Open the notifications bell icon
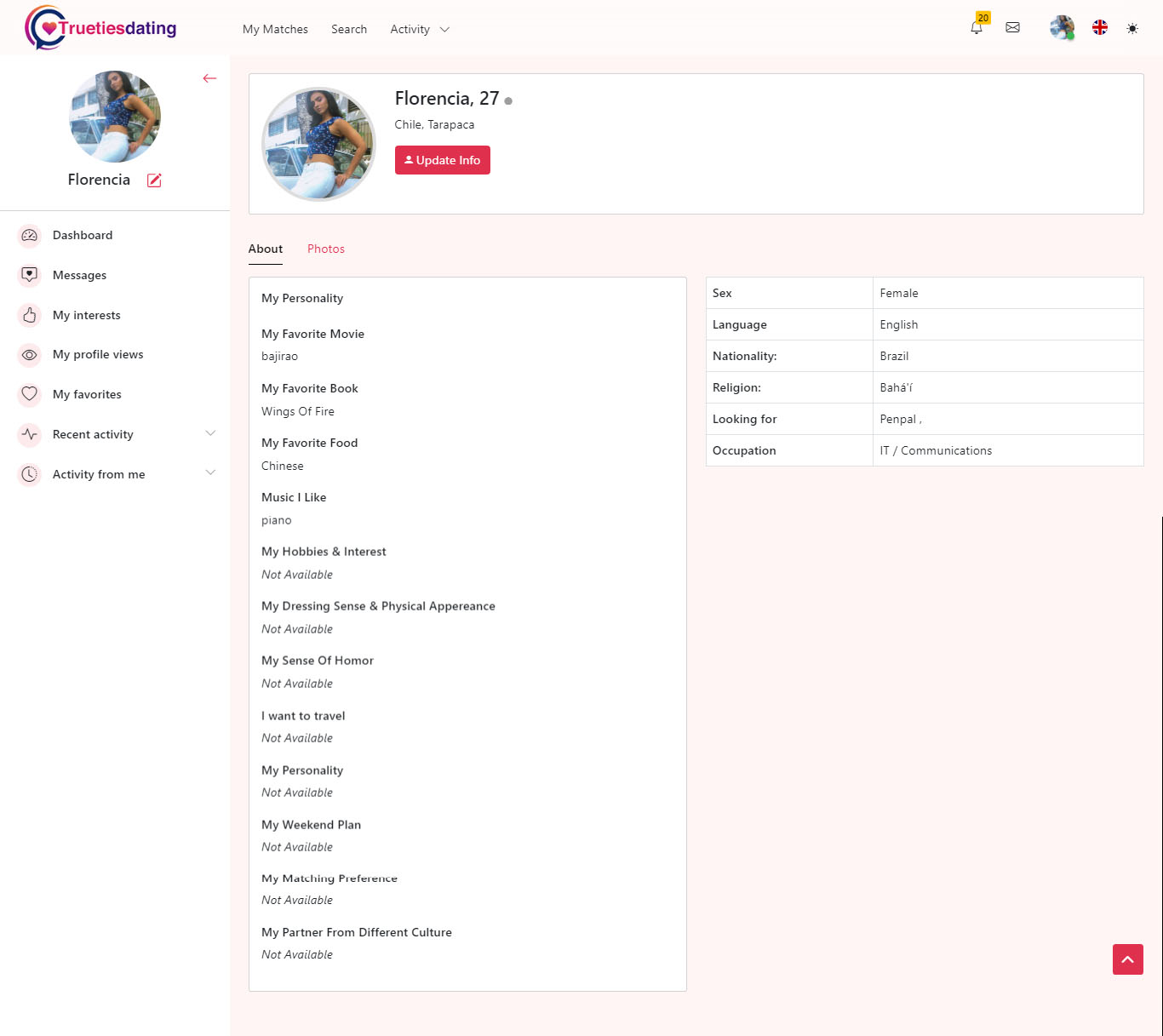The width and height of the screenshot is (1163, 1036). [977, 28]
